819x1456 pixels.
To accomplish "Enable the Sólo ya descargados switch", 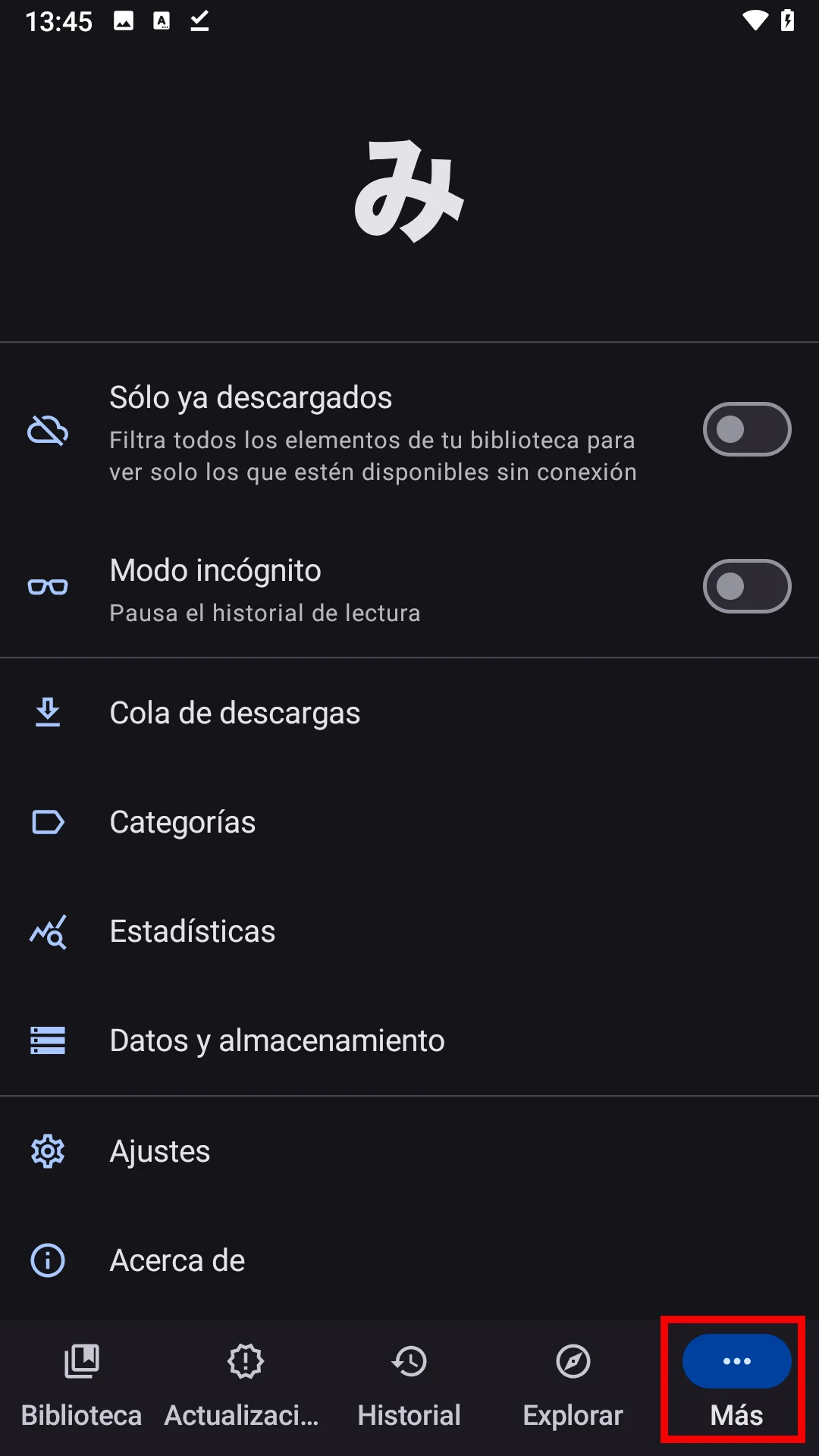I will [746, 430].
